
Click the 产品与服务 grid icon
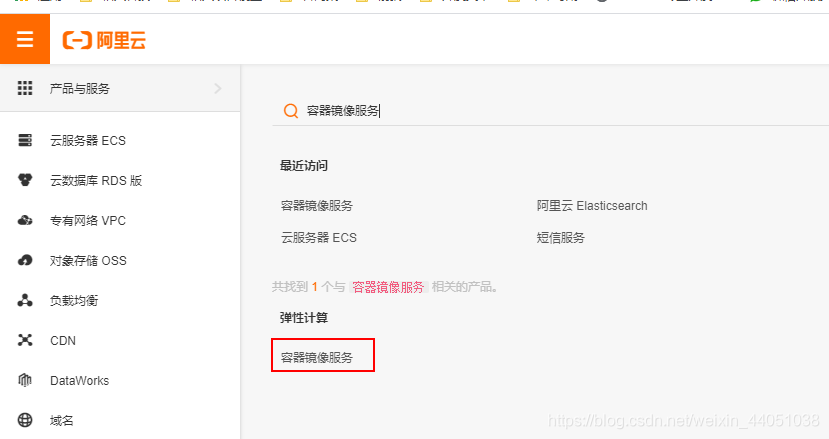pos(25,88)
